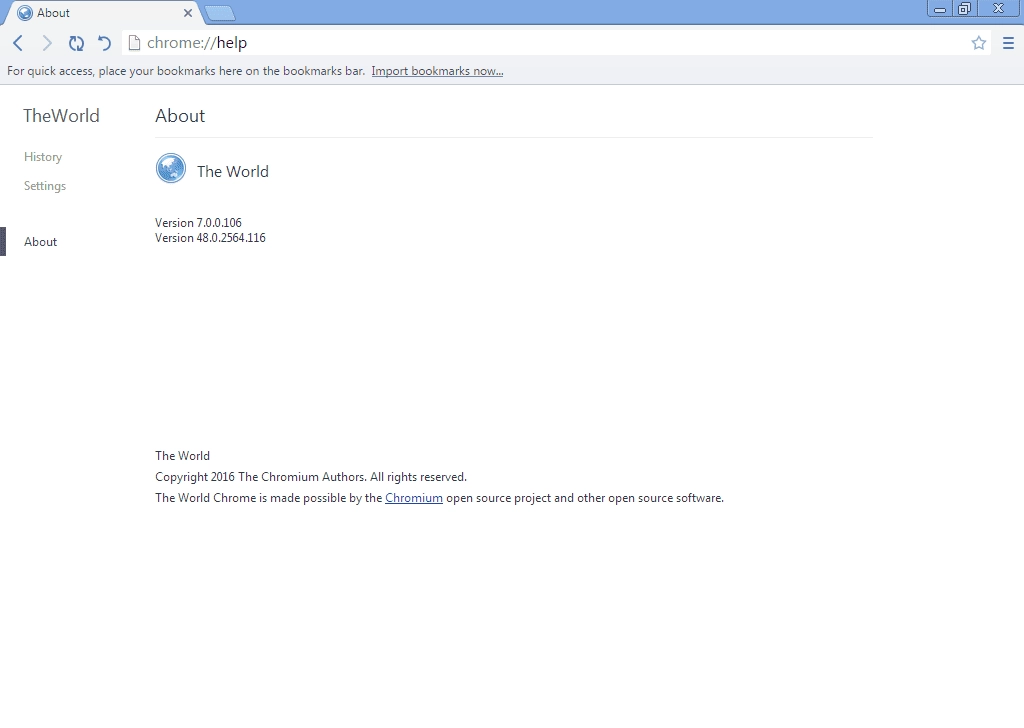Click the About page heading
1024x728 pixels.
180,116
